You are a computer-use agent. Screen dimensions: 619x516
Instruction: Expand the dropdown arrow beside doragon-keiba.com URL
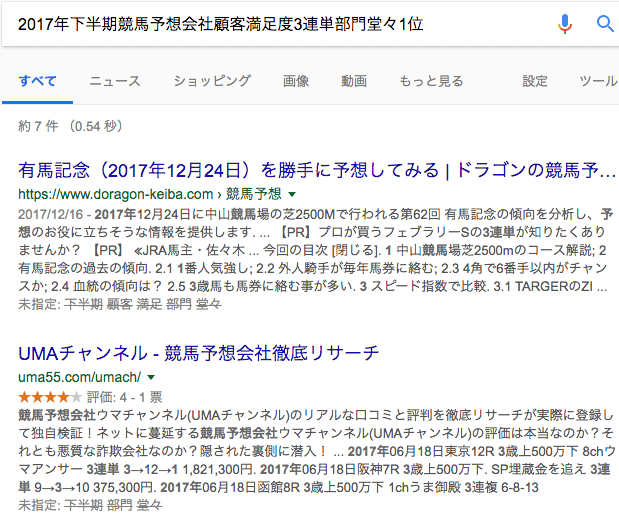point(292,194)
